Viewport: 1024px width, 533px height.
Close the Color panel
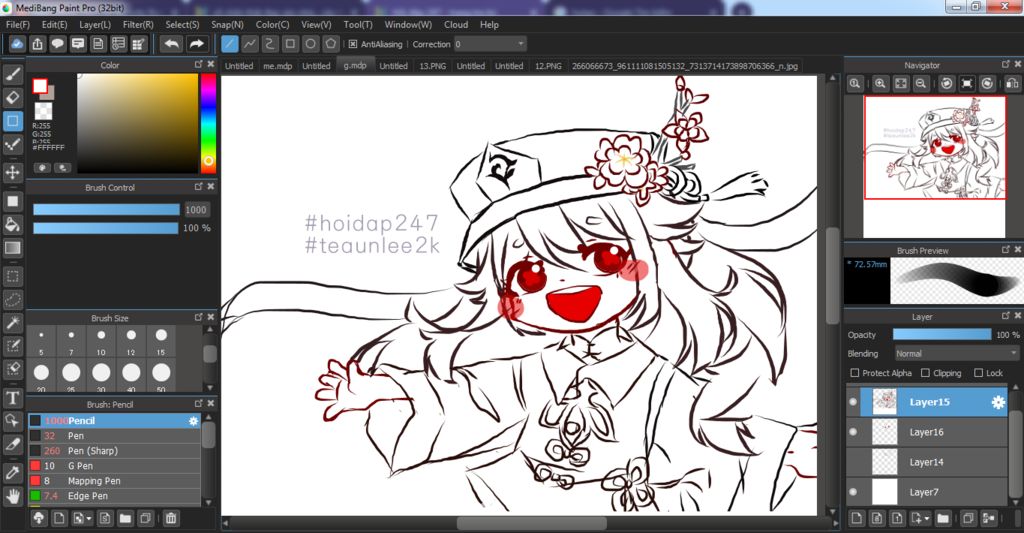211,64
